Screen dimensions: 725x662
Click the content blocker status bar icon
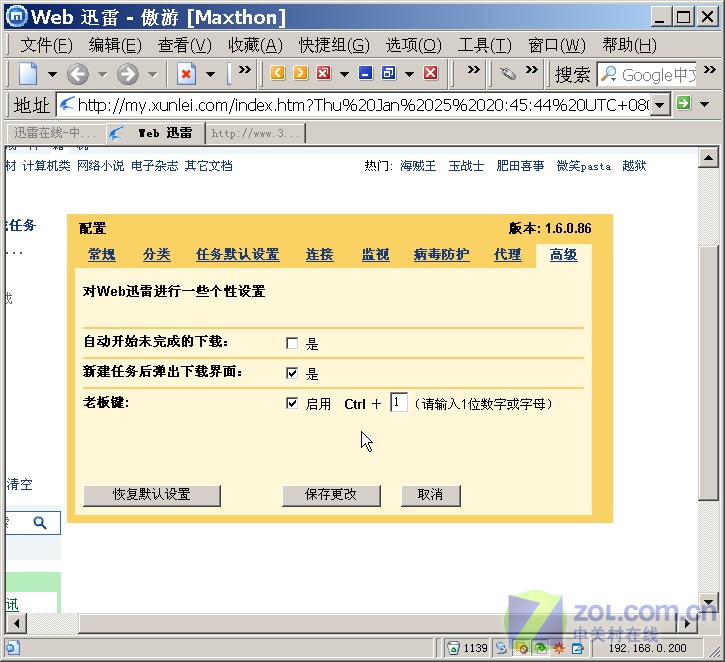tap(522, 648)
